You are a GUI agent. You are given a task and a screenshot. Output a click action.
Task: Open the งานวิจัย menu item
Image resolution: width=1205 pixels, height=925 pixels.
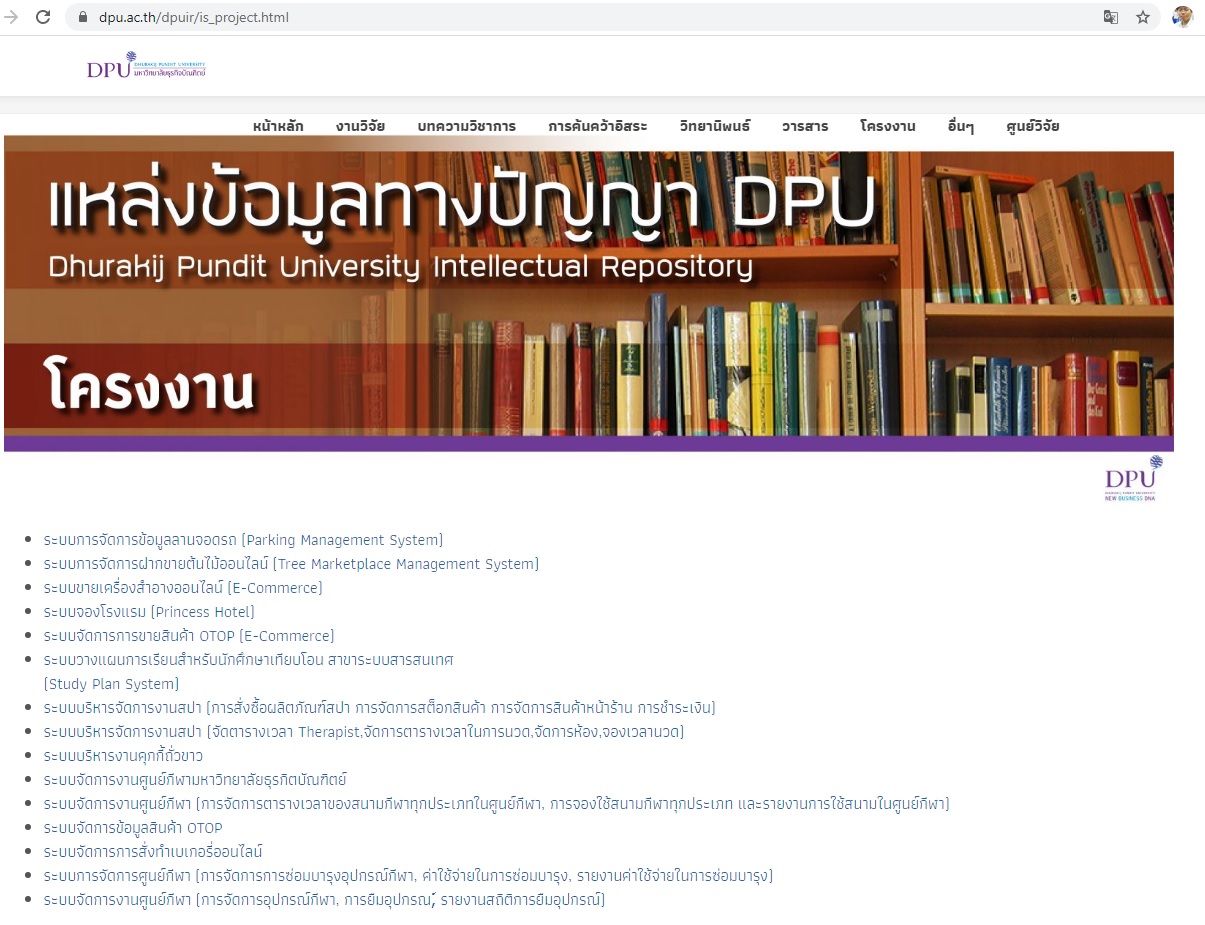coord(360,126)
